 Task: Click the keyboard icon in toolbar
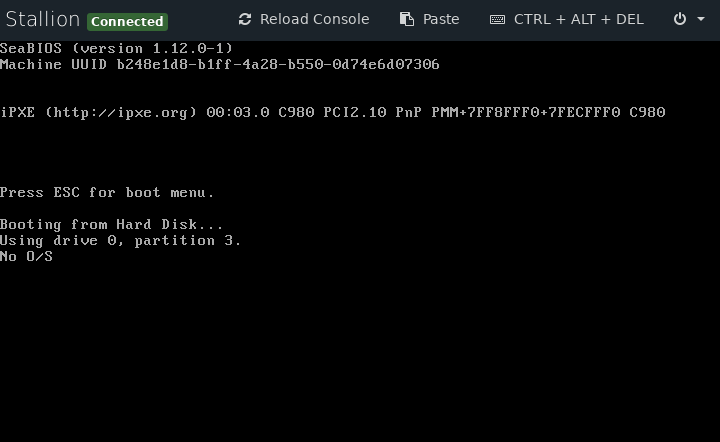pyautogui.click(x=497, y=19)
